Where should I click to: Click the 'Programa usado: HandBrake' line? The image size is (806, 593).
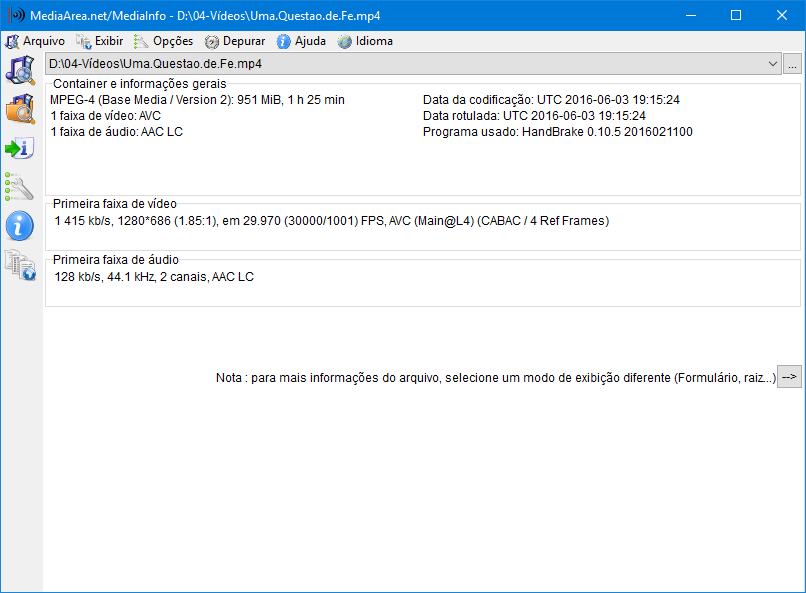[558, 132]
